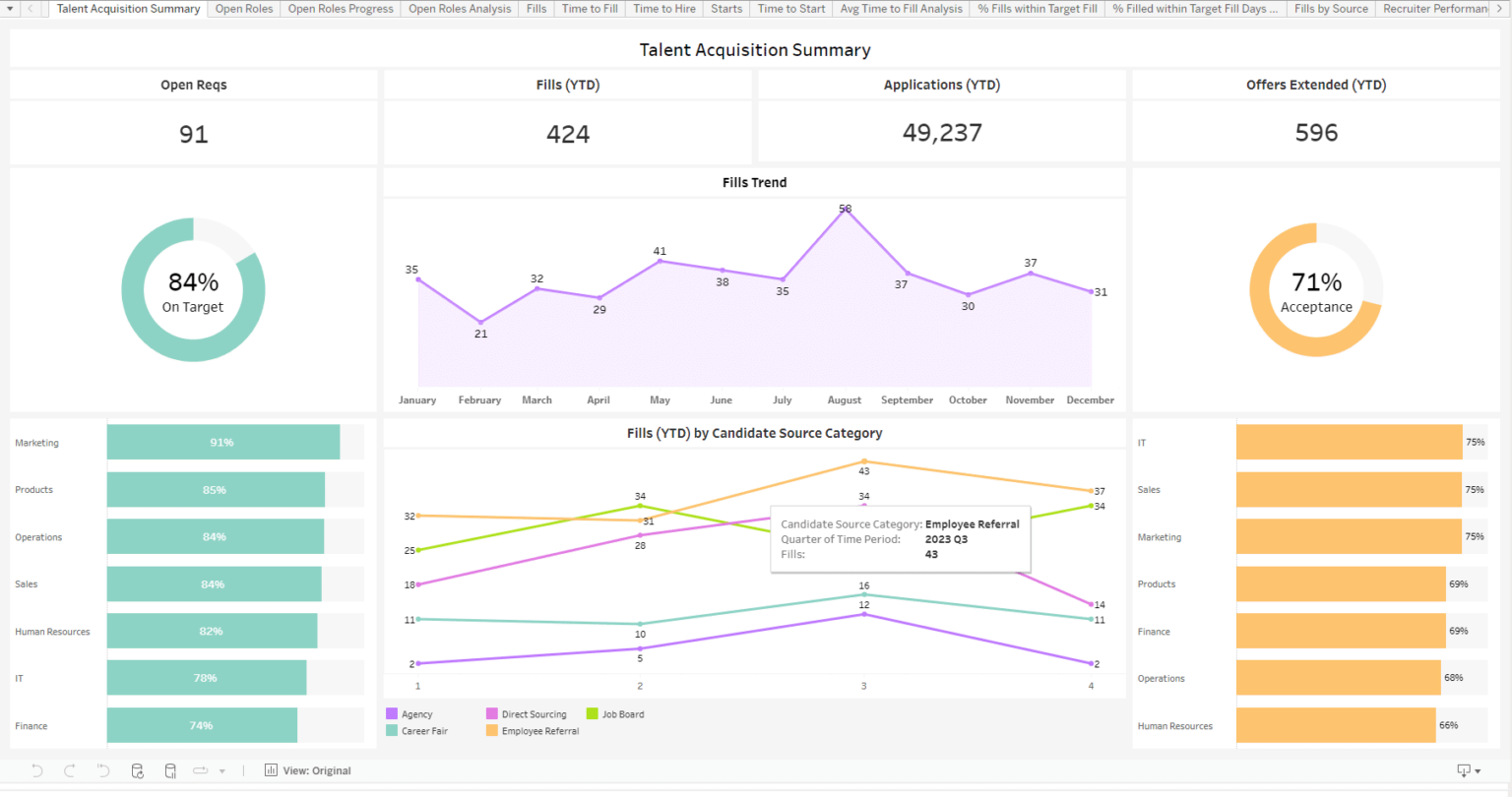This screenshot has height=797, width=1512.
Task: Click the Revert icon in the toolbar
Action: coord(102,770)
